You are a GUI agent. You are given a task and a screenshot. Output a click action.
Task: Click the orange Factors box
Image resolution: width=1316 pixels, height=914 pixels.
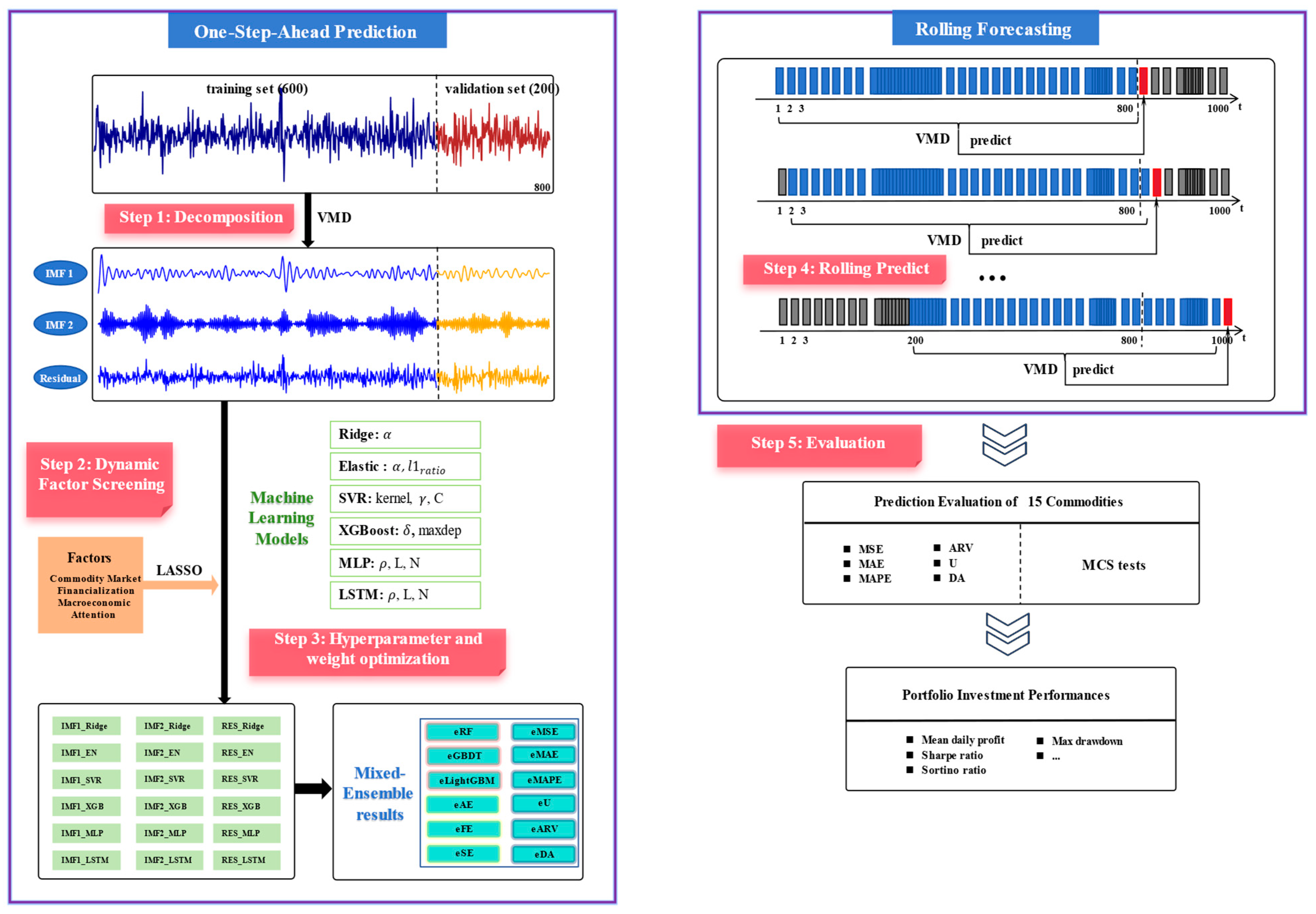coord(90,585)
